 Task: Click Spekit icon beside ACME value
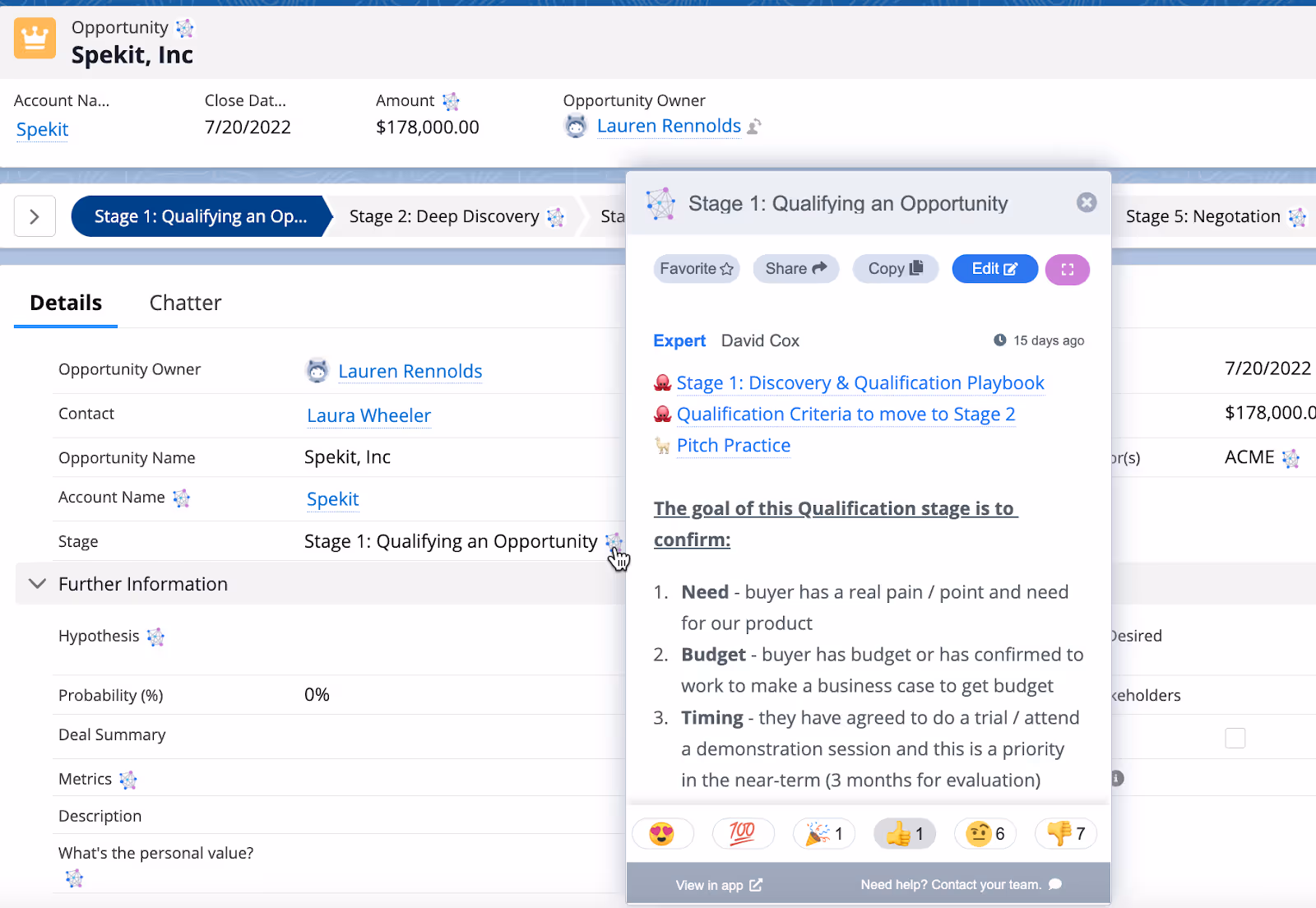click(1291, 459)
